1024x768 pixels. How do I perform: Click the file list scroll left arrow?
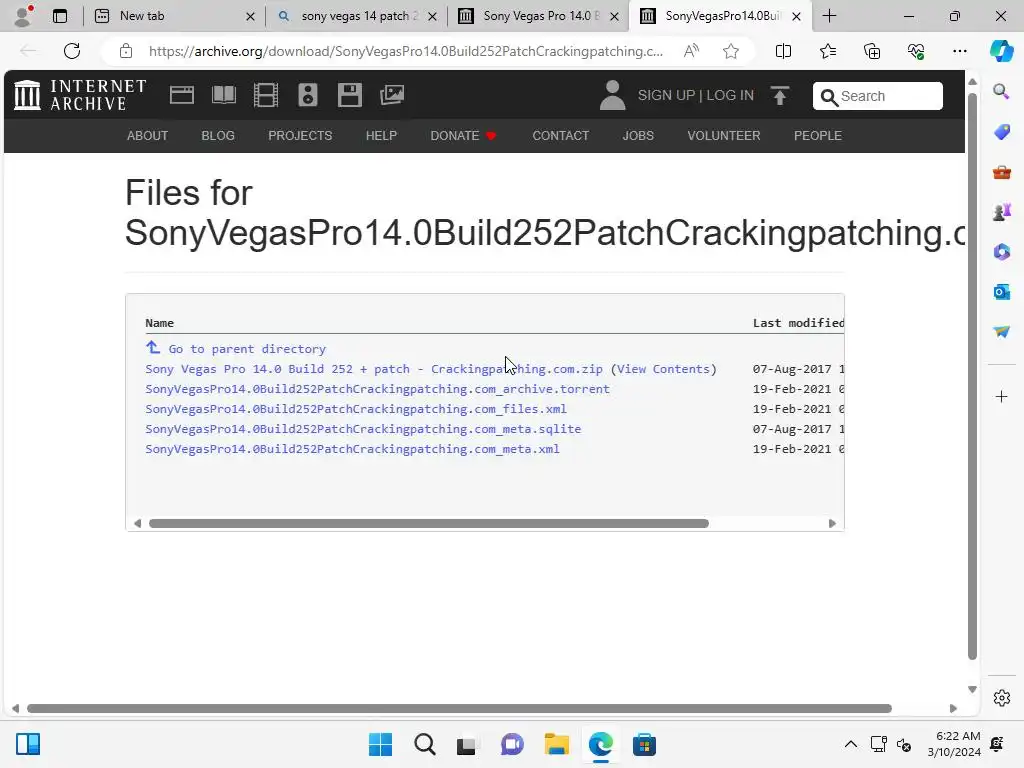pyautogui.click(x=137, y=523)
